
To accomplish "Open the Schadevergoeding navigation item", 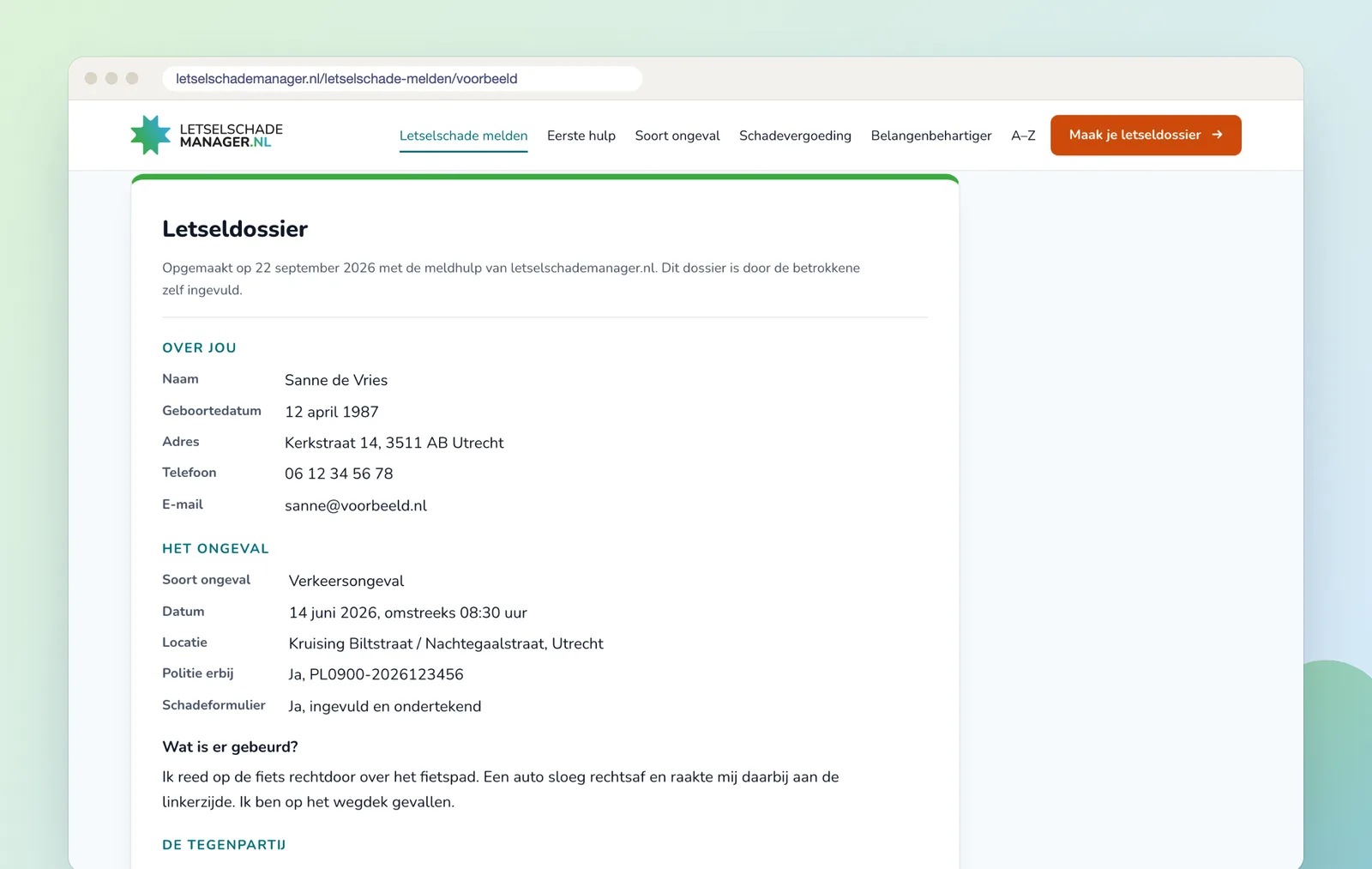I will click(795, 136).
